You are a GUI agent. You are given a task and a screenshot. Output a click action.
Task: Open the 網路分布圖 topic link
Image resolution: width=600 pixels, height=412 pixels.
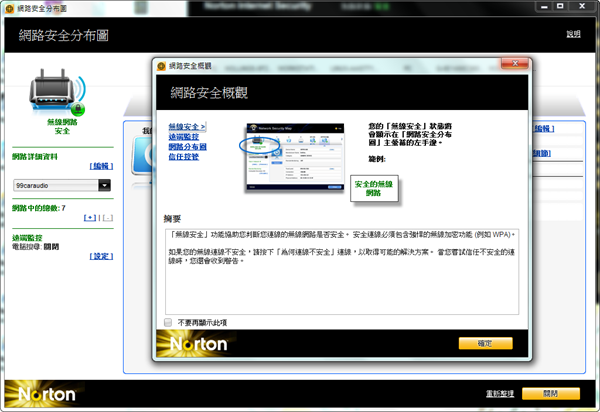188,147
